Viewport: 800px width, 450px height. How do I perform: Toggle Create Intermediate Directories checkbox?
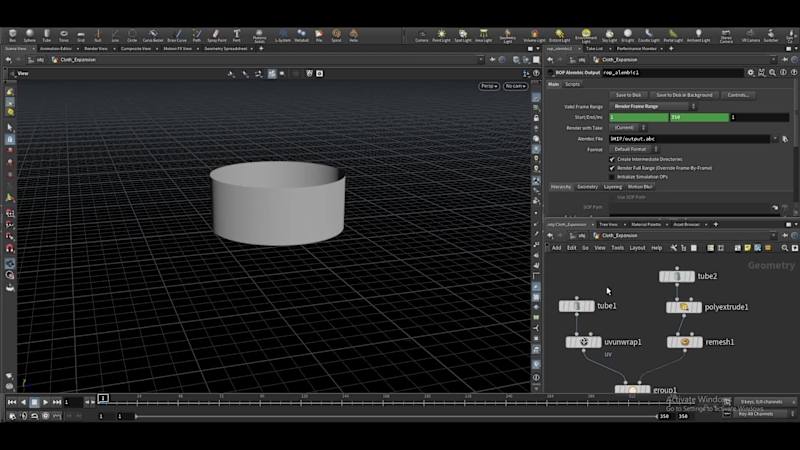click(612, 159)
